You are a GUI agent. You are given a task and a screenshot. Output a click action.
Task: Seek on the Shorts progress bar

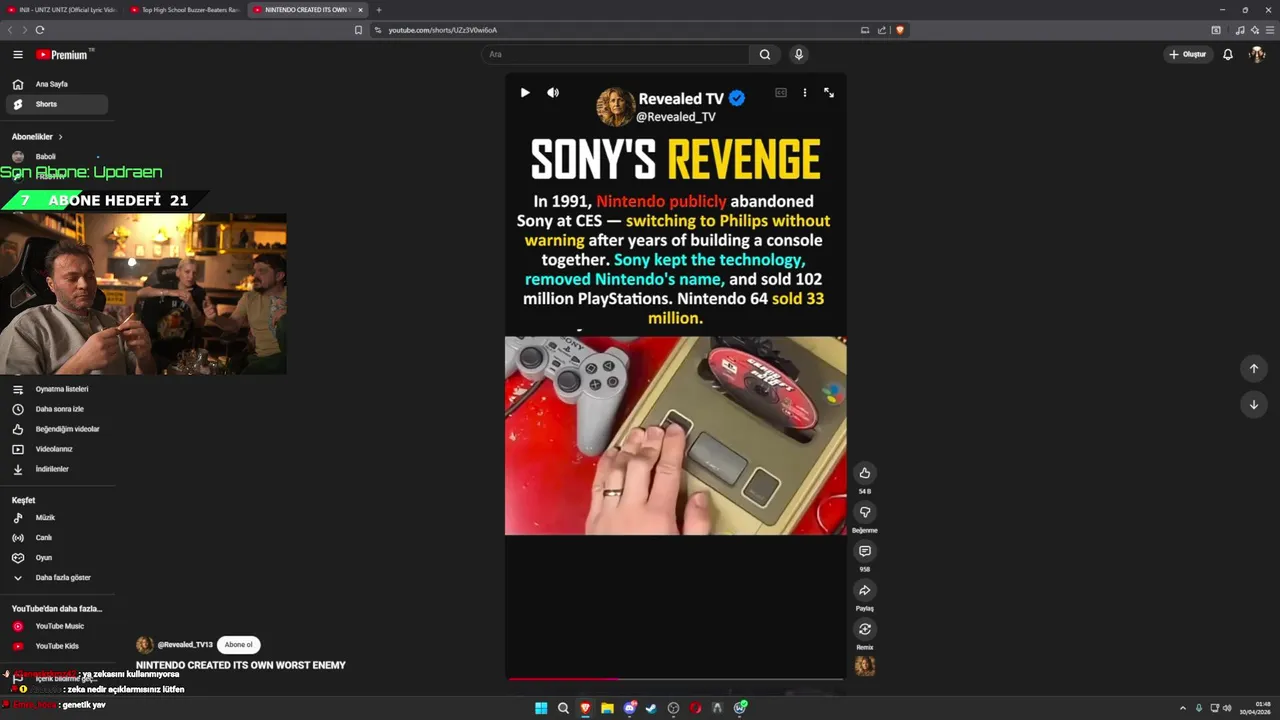click(676, 679)
